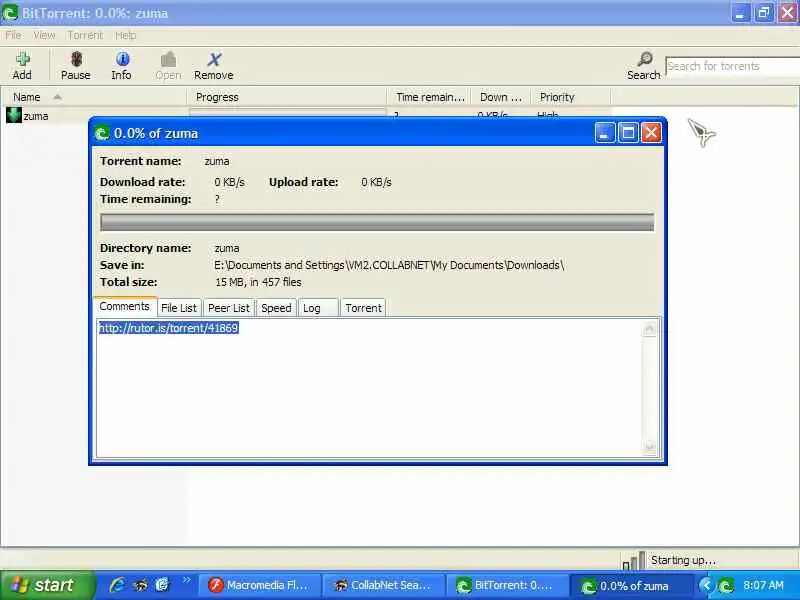Click the Save in path text
Viewport: 800px width, 600px height.
point(389,265)
